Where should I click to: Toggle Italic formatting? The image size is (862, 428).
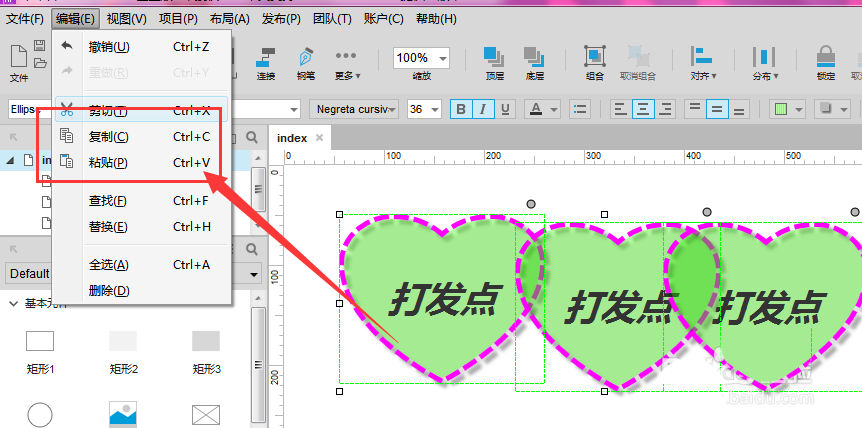(483, 109)
